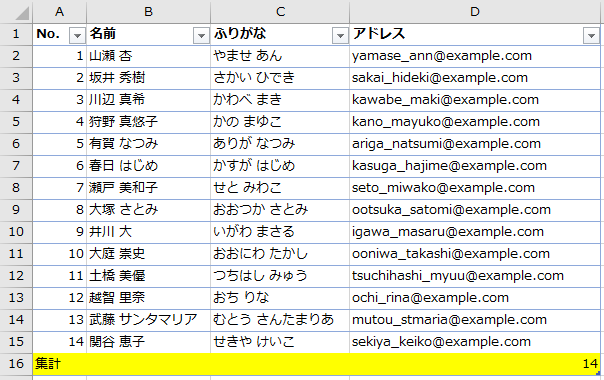Click the 集計 total row label
Screen dimensions: 604x380
click(48, 364)
